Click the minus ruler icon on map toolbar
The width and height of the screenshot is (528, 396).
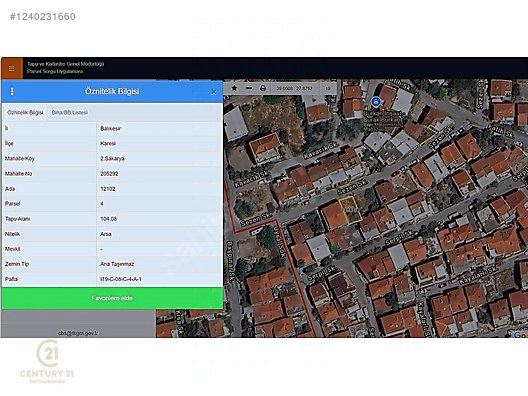(249, 88)
